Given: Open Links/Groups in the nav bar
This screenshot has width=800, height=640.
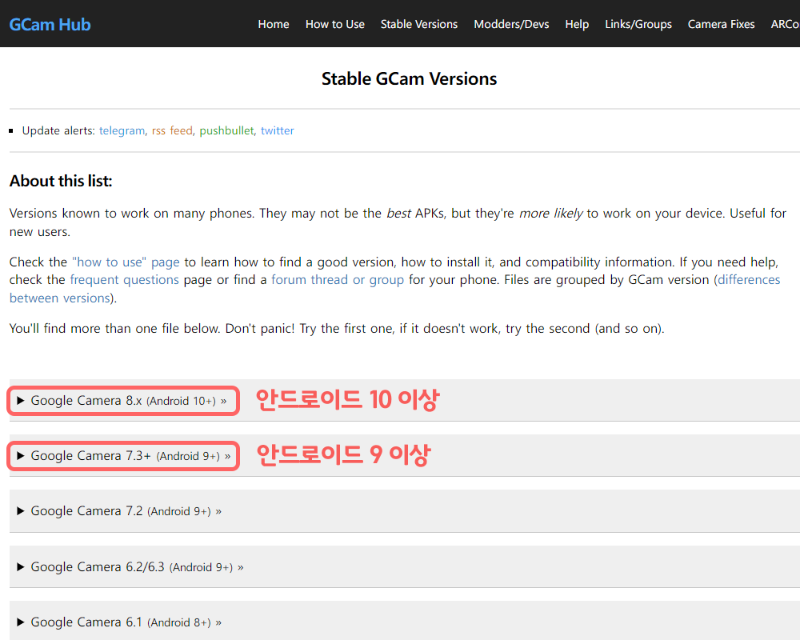Looking at the screenshot, I should [x=638, y=24].
